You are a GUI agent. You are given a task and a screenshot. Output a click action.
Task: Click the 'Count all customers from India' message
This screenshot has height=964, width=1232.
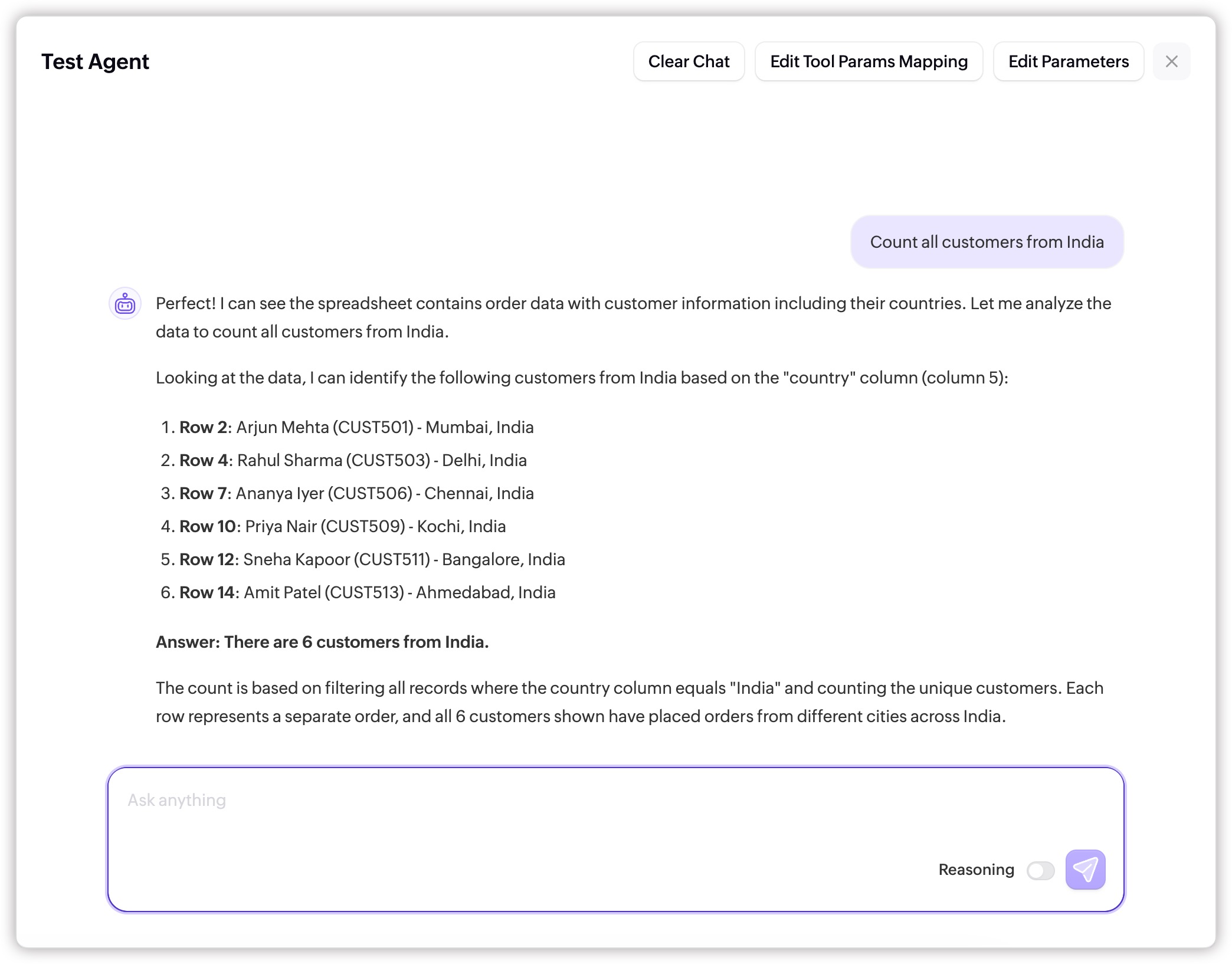987,242
